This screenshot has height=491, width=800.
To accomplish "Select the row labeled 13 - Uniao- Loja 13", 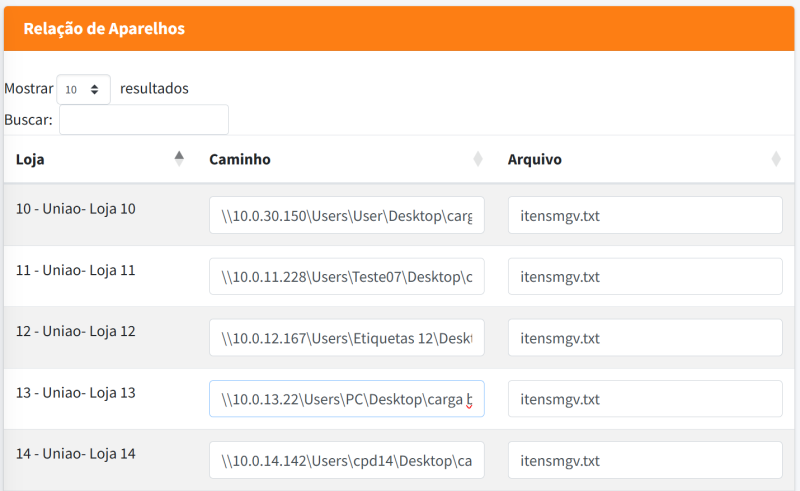I will click(x=76, y=393).
